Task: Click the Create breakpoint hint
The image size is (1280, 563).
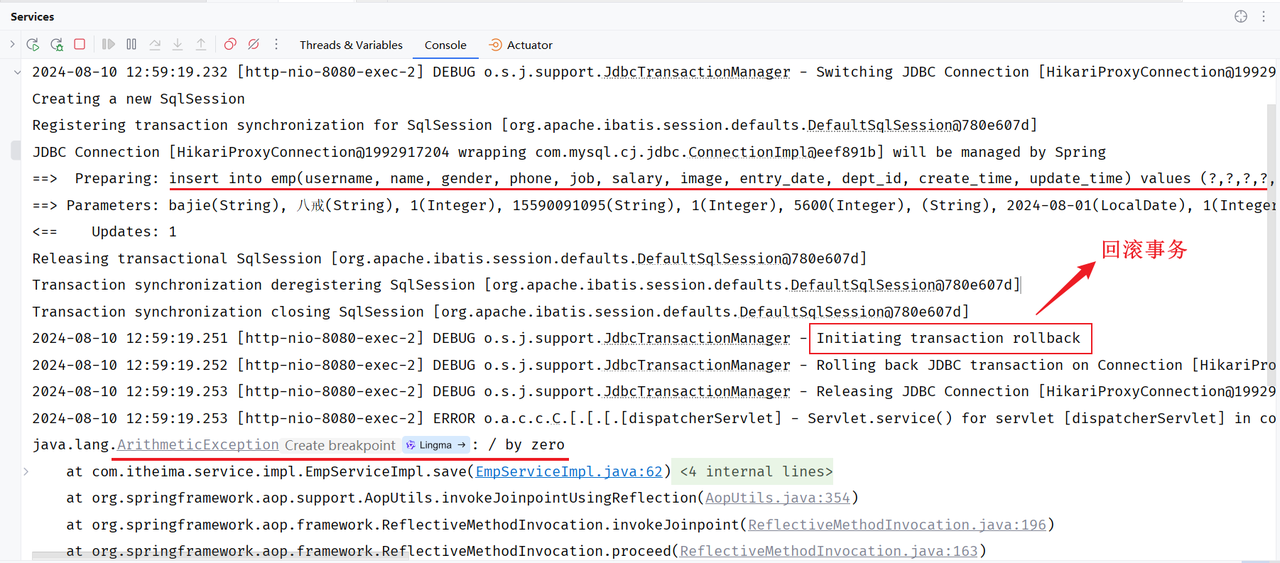Action: pyautogui.click(x=339, y=444)
